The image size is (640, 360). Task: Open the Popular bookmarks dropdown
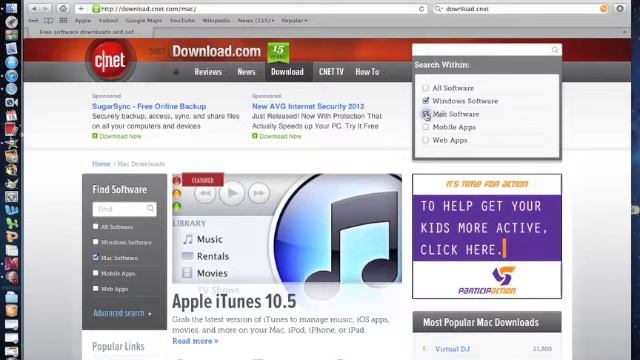click(x=294, y=20)
